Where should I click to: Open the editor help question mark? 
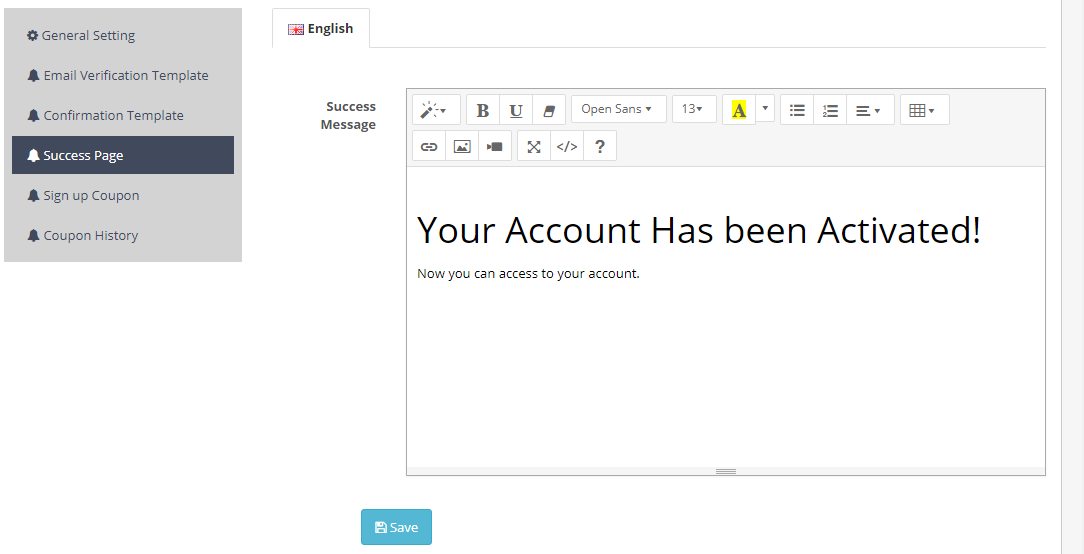[x=600, y=146]
